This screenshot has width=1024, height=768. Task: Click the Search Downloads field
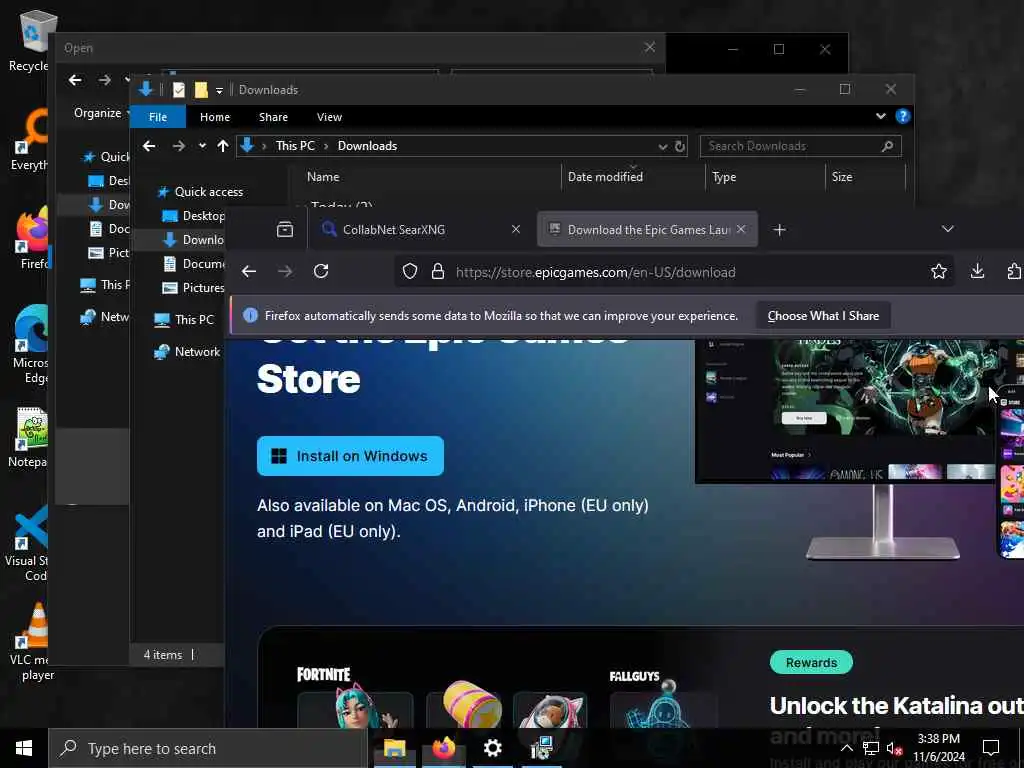(801, 146)
